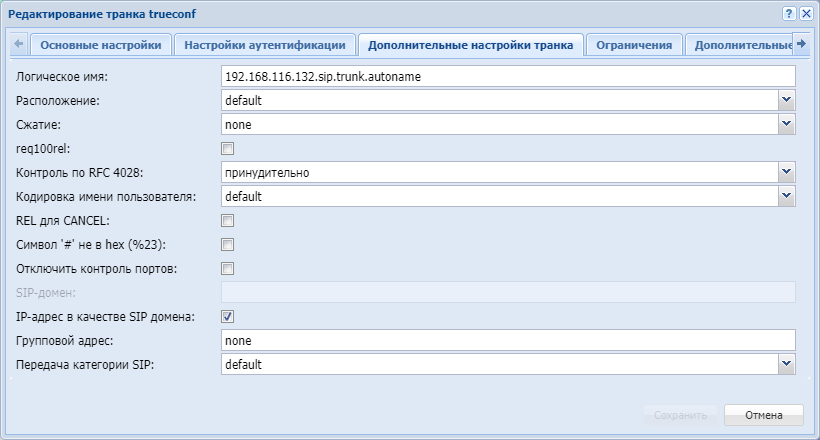Viewport: 820px width, 440px height.
Task: Close the trunk editing dialog
Action: (806, 12)
